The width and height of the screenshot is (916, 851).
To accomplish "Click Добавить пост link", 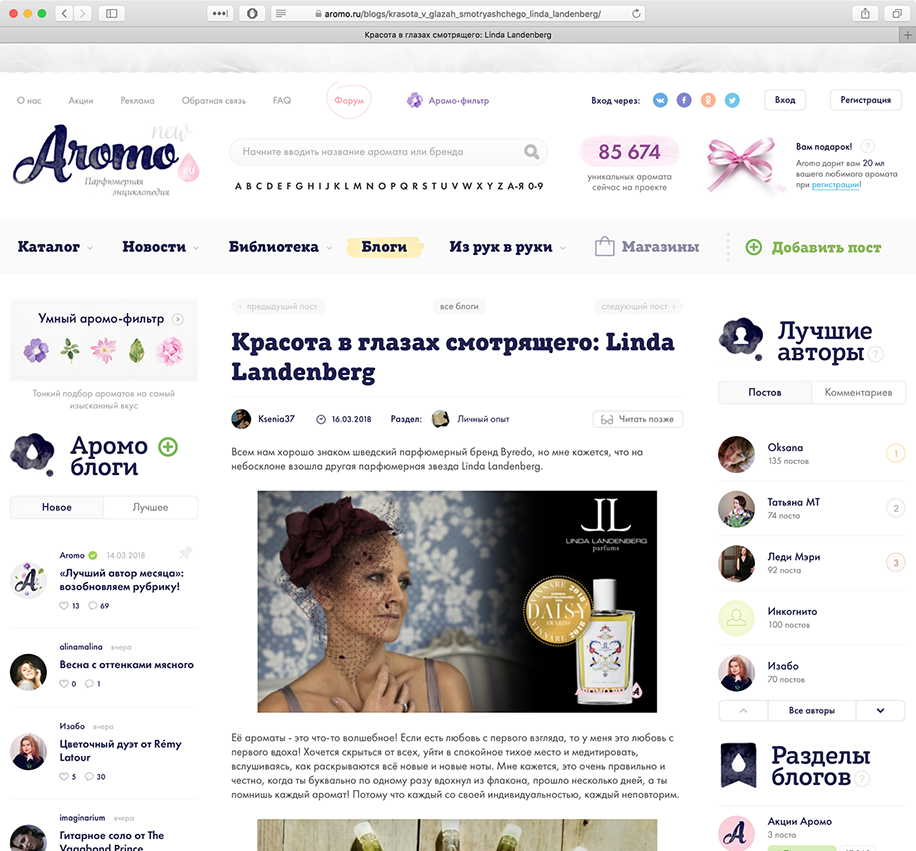I will (x=813, y=247).
